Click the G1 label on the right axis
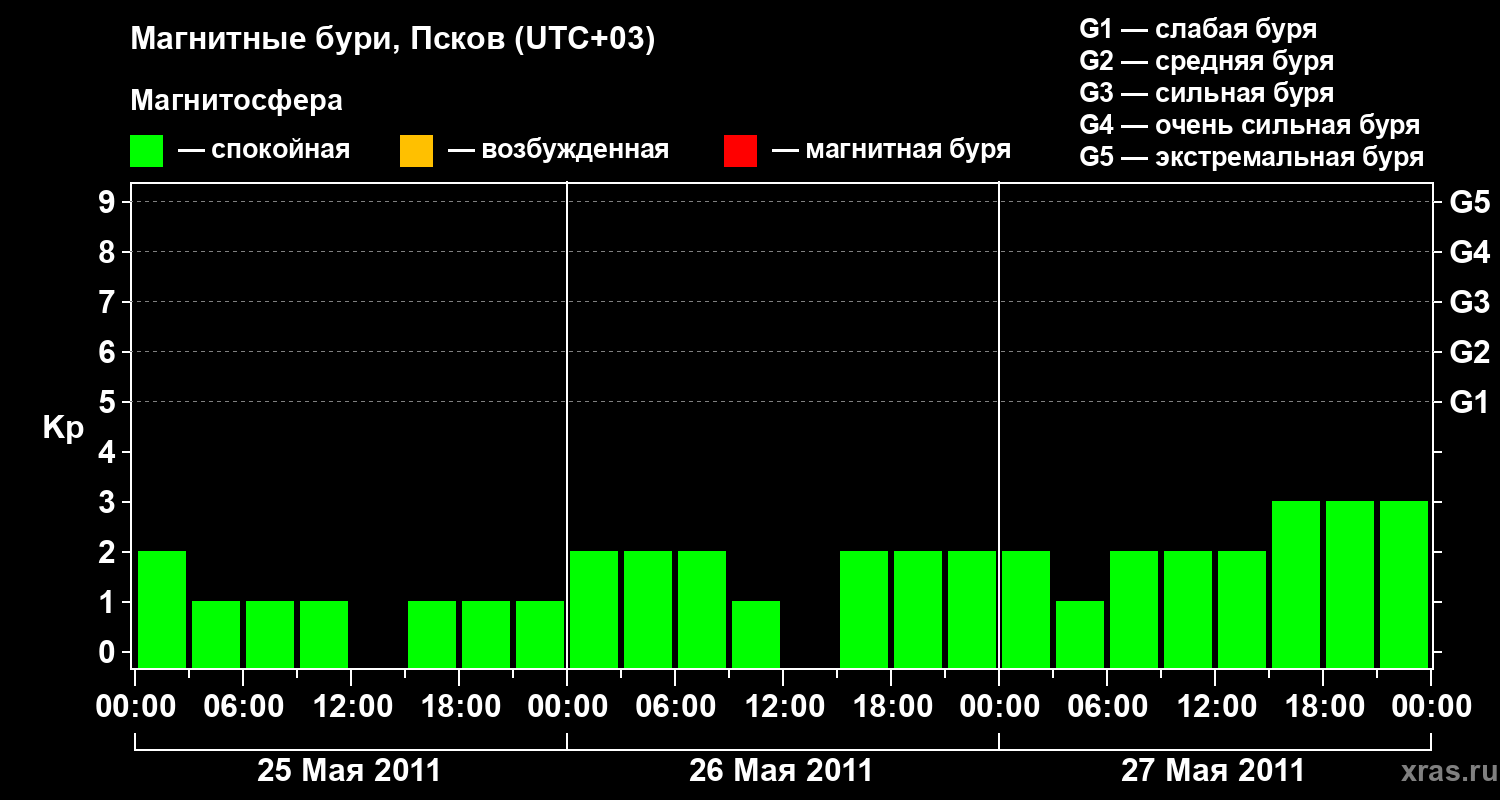This screenshot has width=1500, height=800. [1470, 402]
